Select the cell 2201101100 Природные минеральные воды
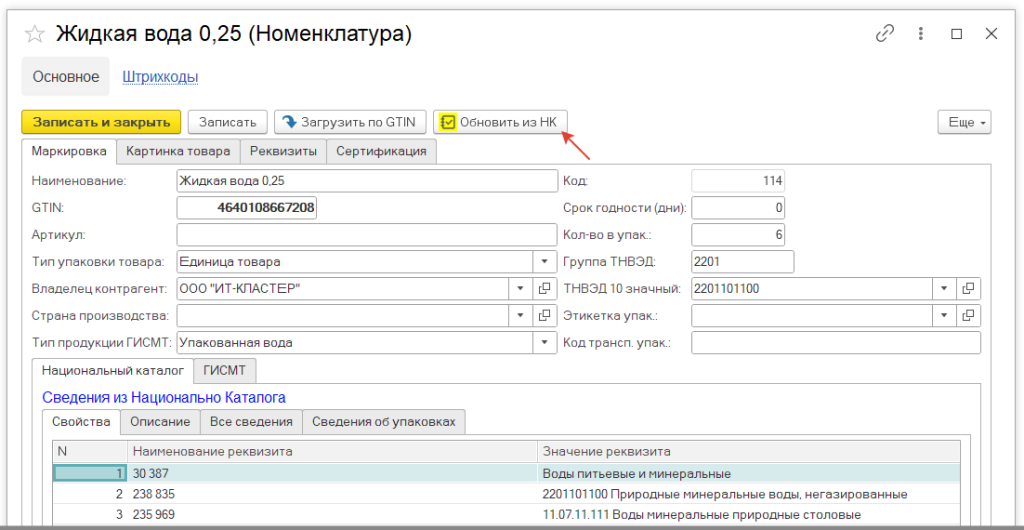 (x=749, y=494)
